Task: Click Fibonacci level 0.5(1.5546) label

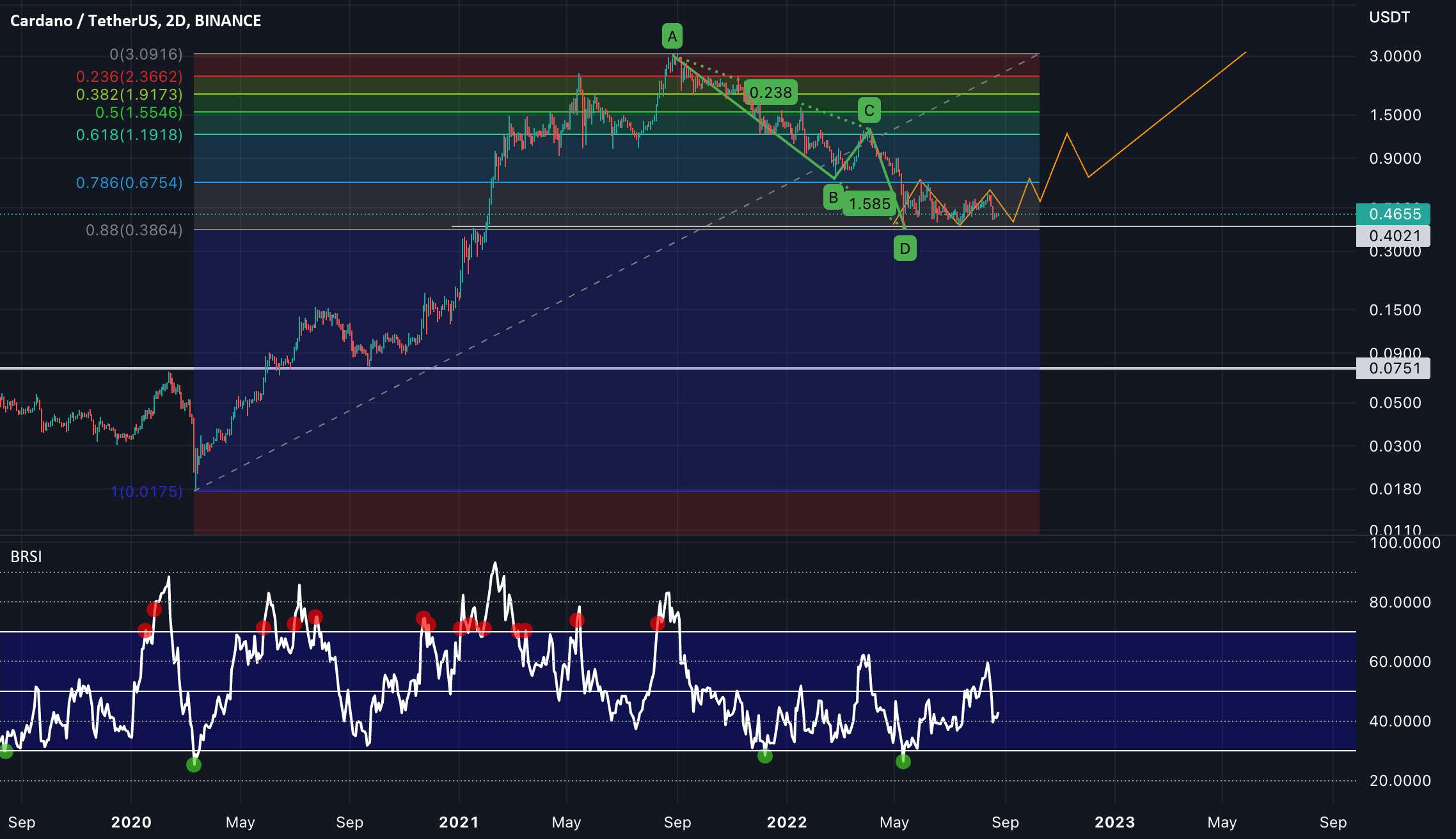Action: pos(139,112)
